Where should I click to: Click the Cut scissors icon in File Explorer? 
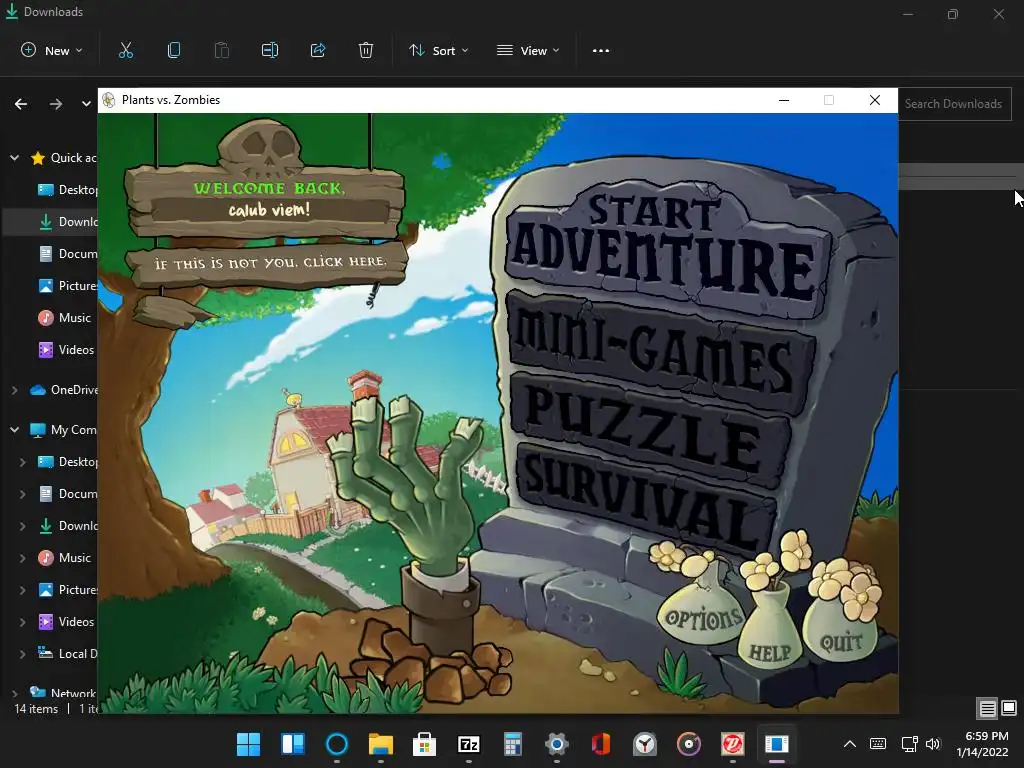tap(126, 50)
